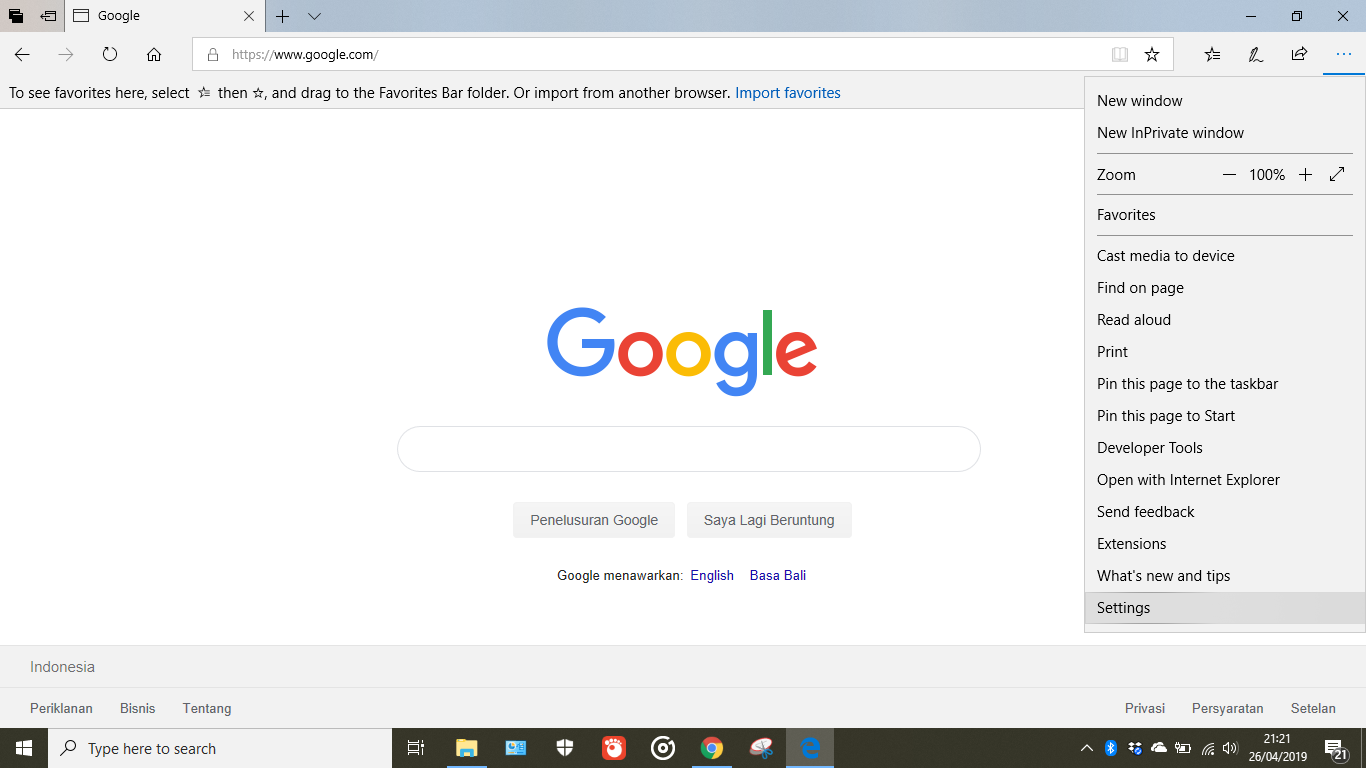Launch Google Chrome from the taskbar

pos(712,747)
